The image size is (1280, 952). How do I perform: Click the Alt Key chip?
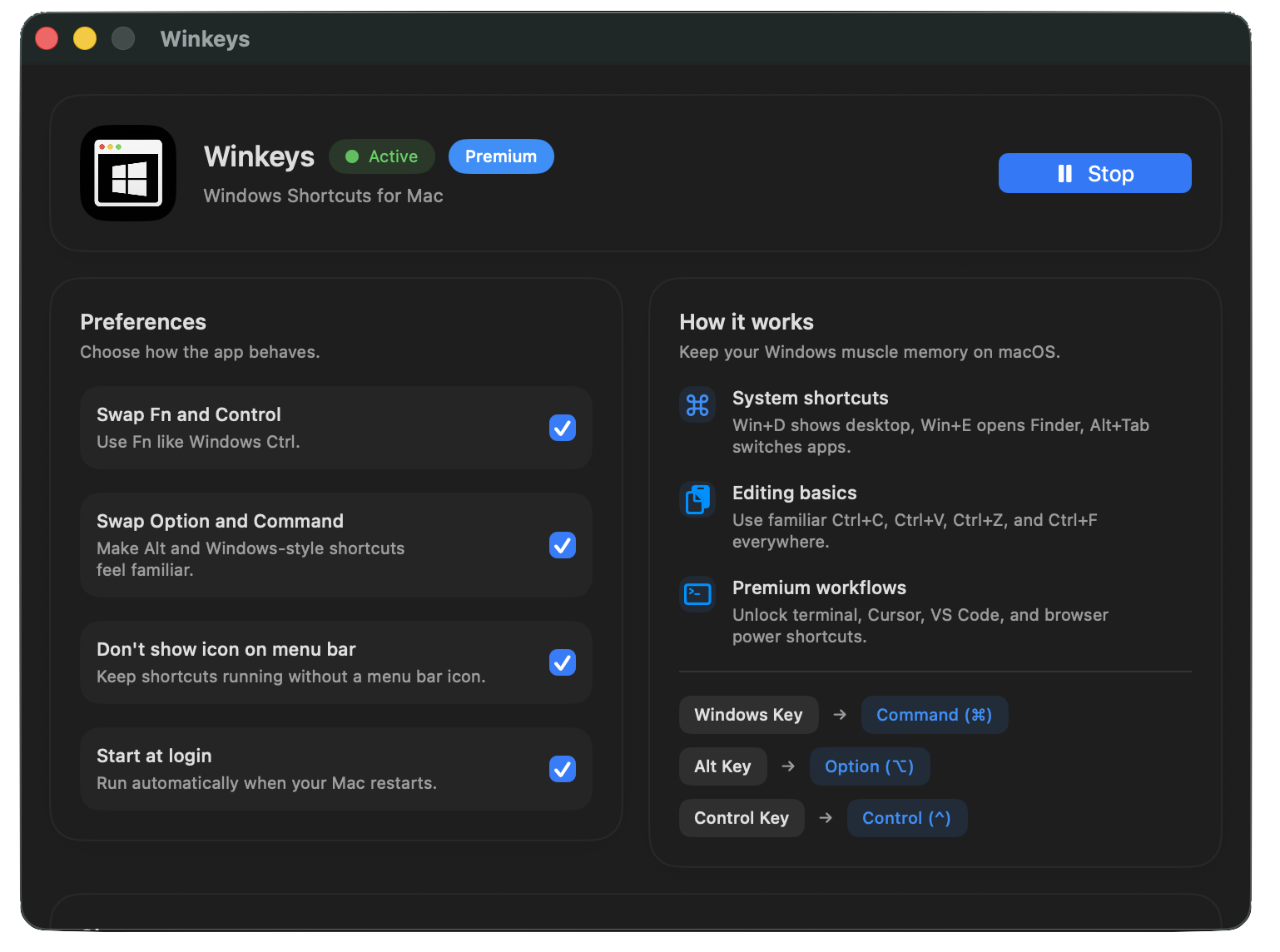coord(723,766)
